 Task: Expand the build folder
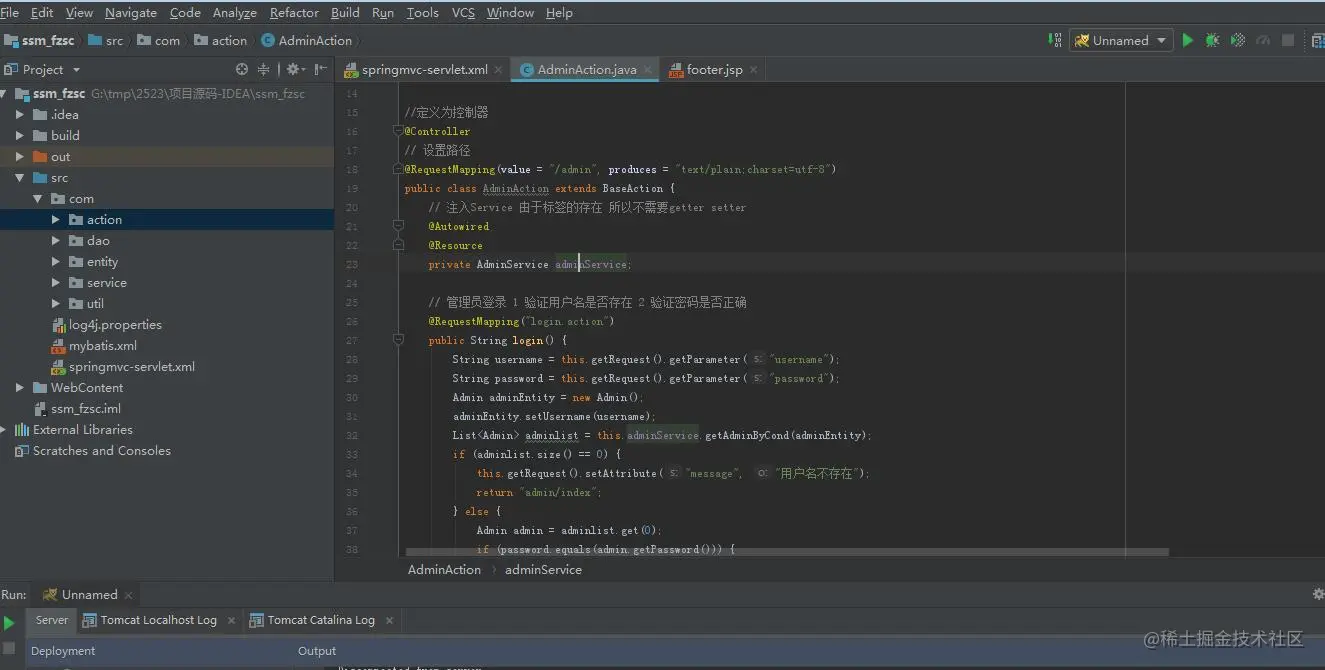click(20, 136)
